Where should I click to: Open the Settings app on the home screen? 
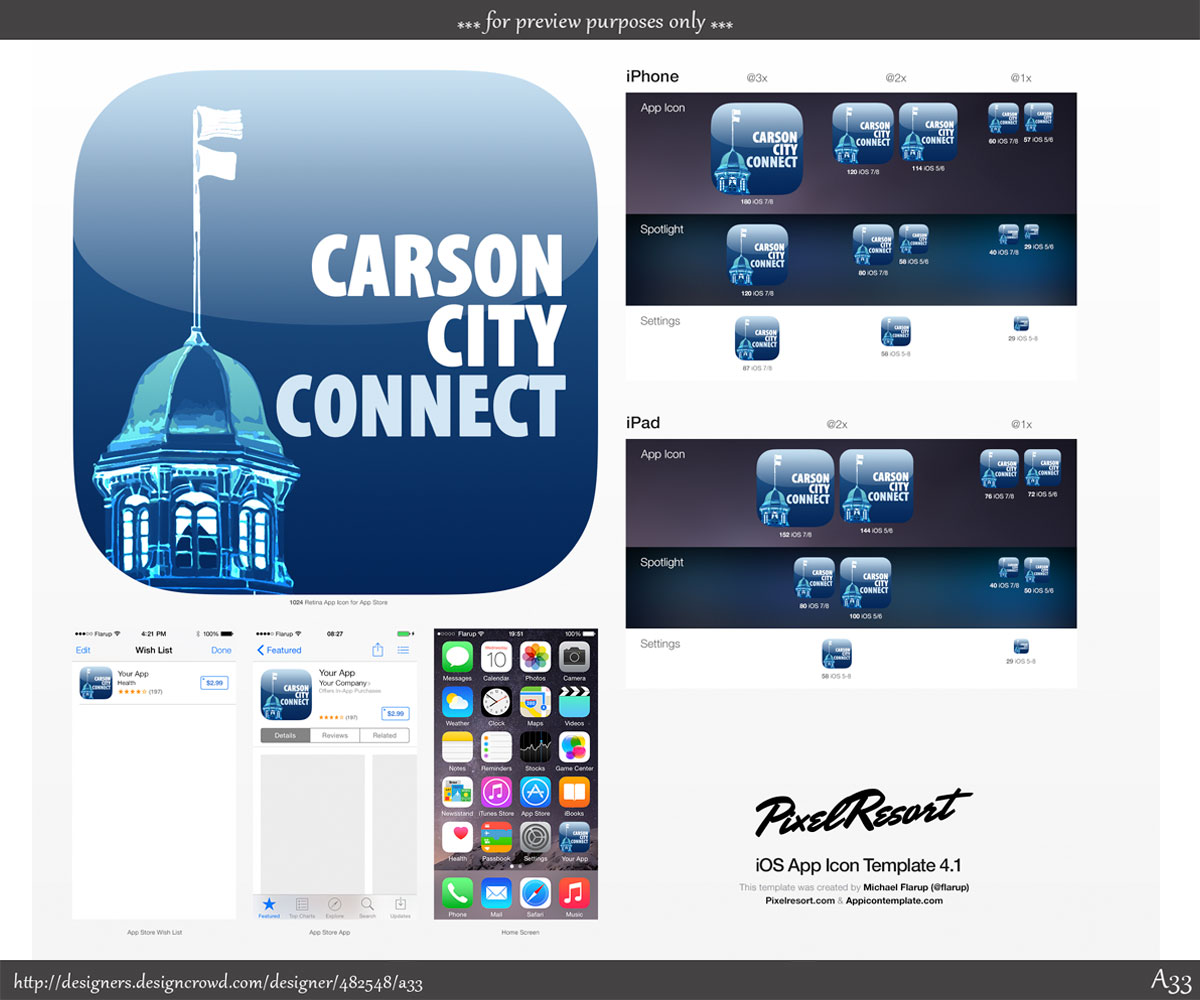coord(535,837)
